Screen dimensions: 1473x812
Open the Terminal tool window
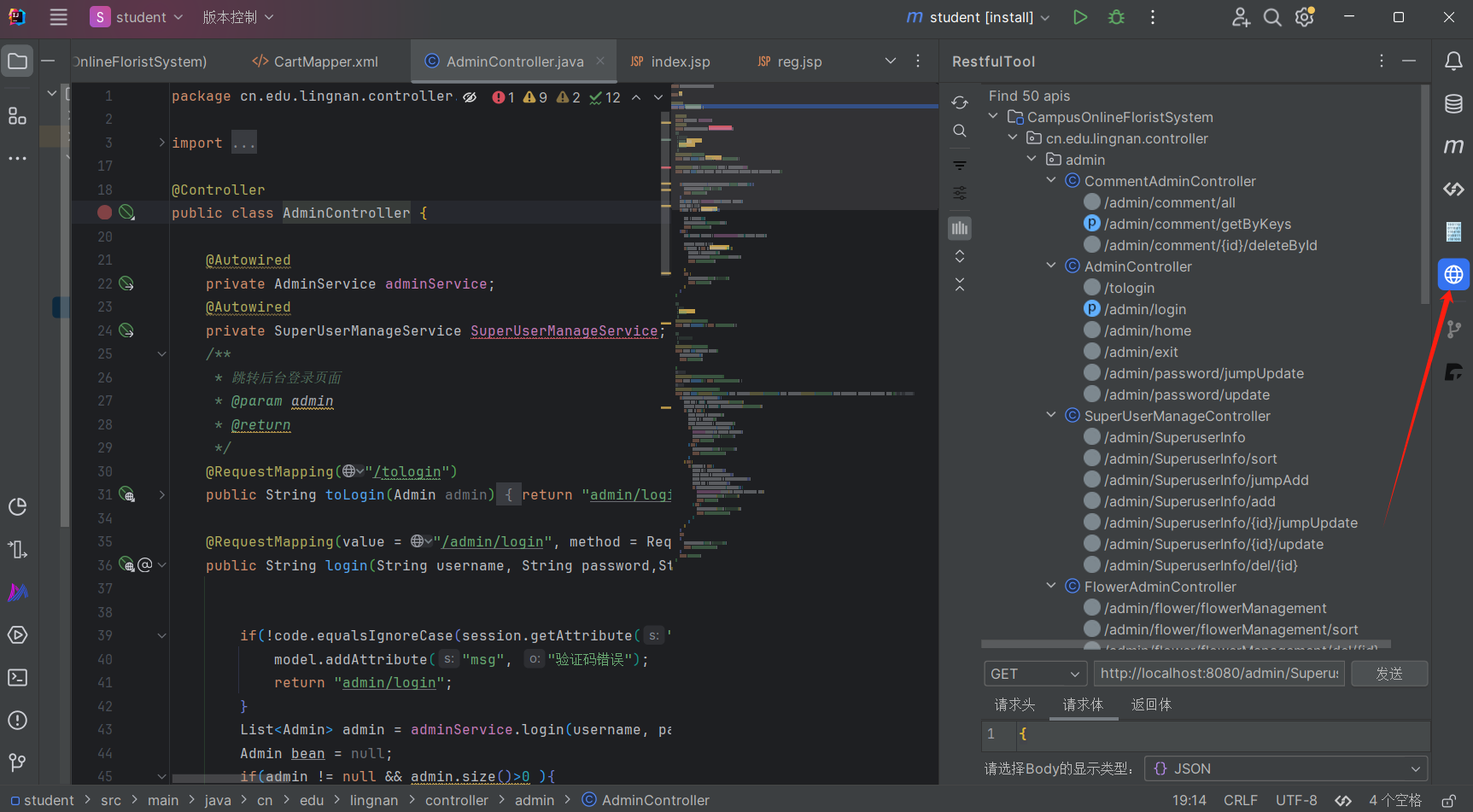pos(17,677)
